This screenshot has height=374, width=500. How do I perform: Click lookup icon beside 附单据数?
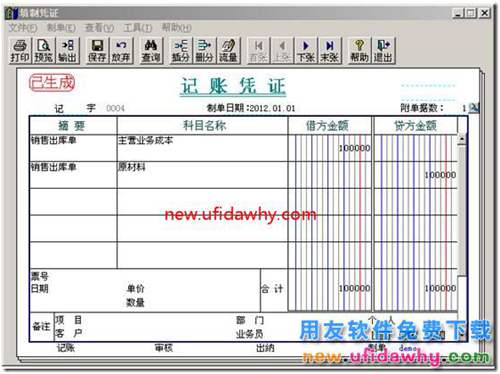click(x=474, y=107)
